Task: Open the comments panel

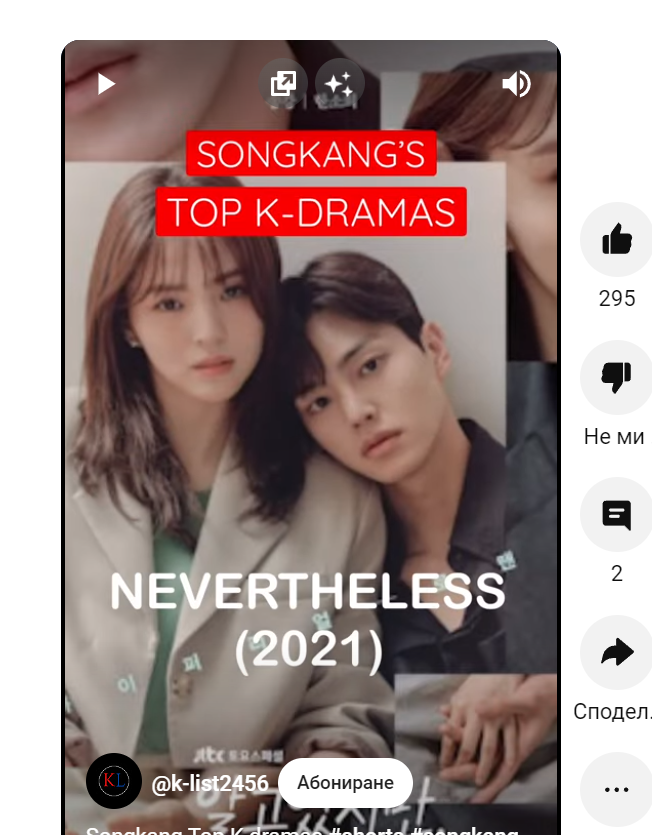Action: 616,515
